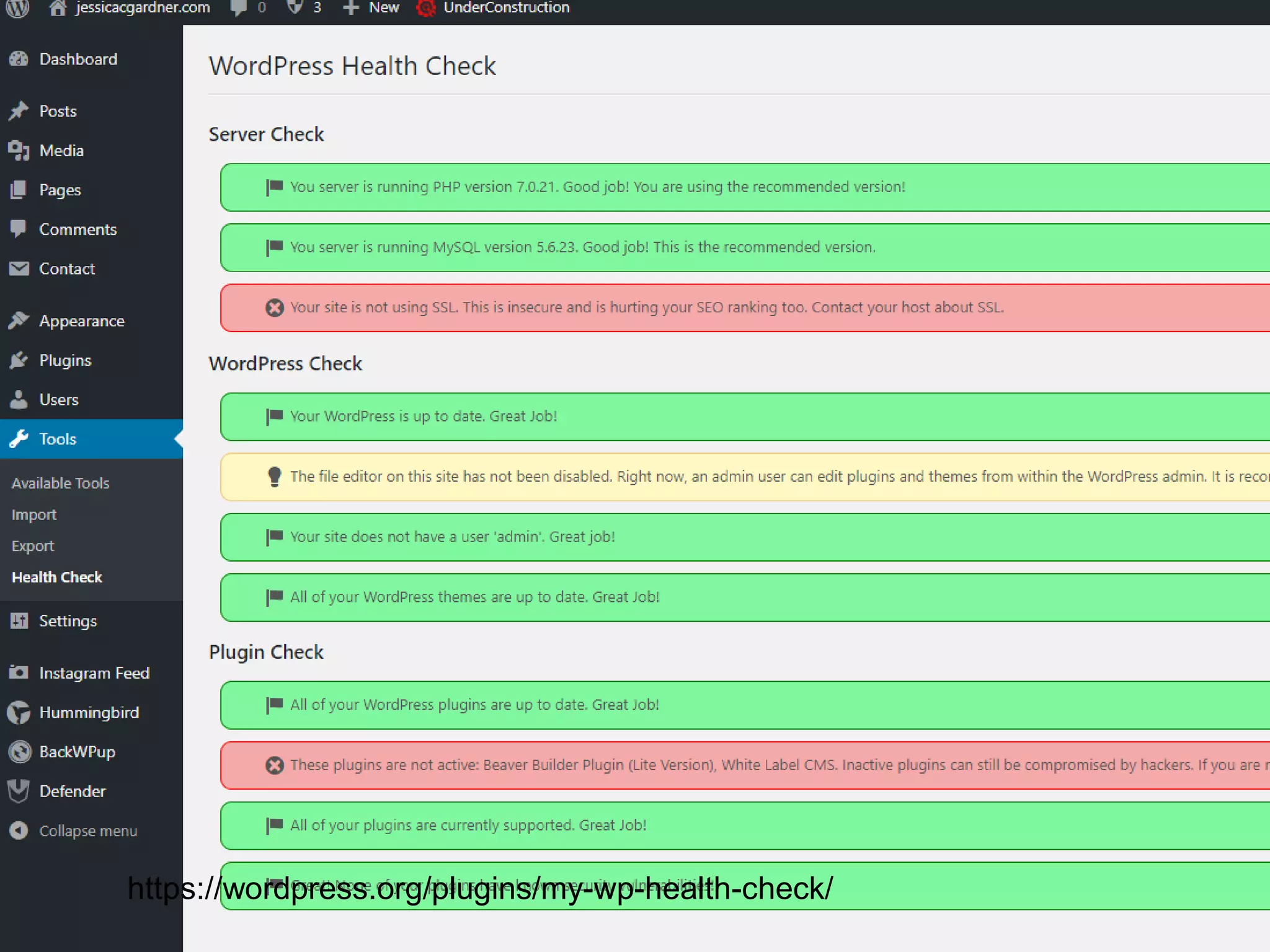Click the red UnderConstruction gear icon
Viewport: 1270px width, 952px height.
[x=425, y=8]
